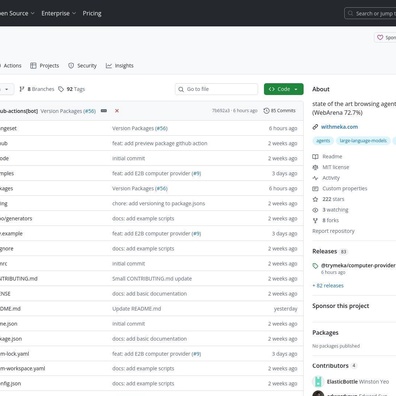The image size is (396, 396).
Task: Select the 'agents' topic tag
Action: click(x=323, y=141)
